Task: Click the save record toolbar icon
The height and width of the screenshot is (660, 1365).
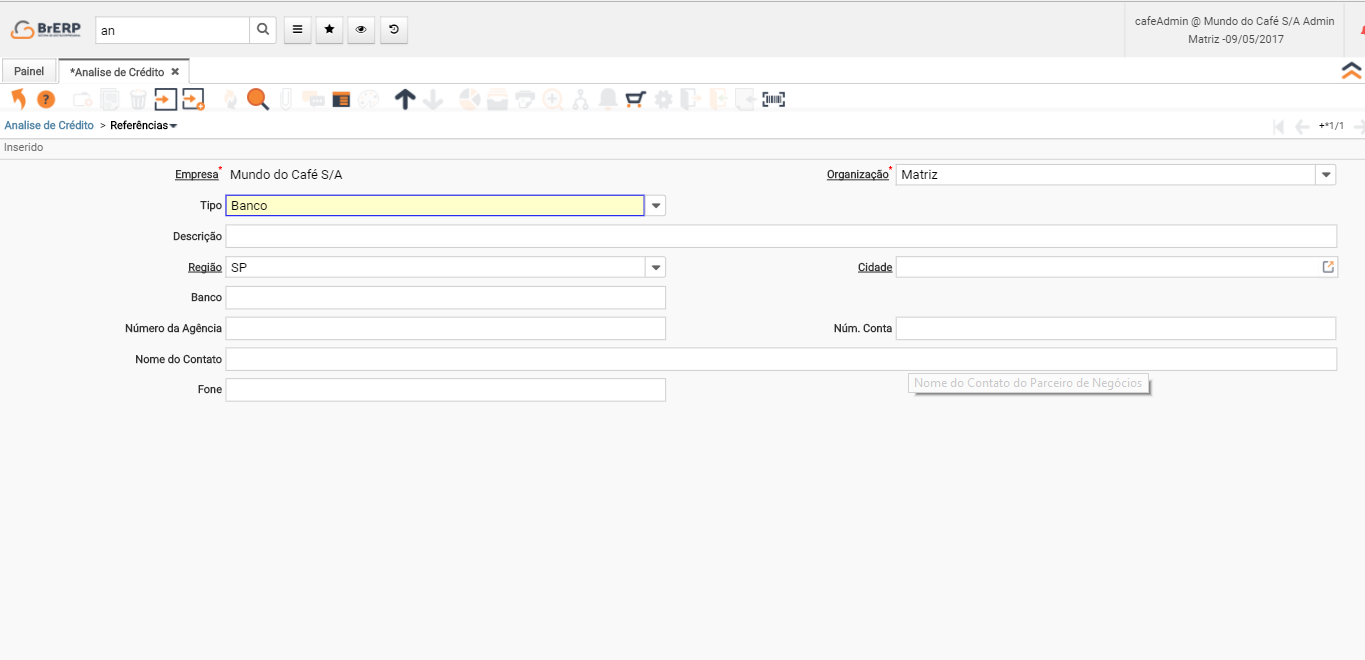Action: coord(165,99)
